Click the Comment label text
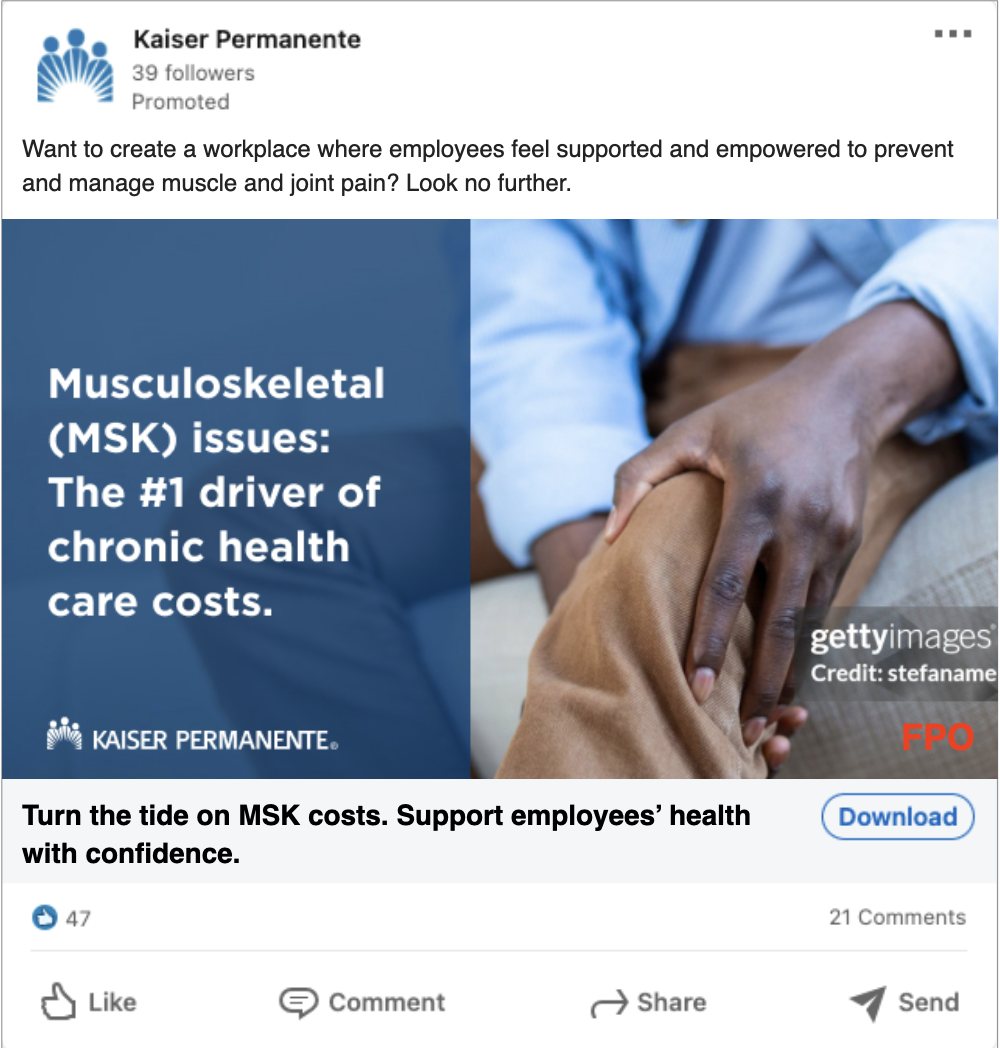Screen dimensions: 1000x1048 (386, 1003)
